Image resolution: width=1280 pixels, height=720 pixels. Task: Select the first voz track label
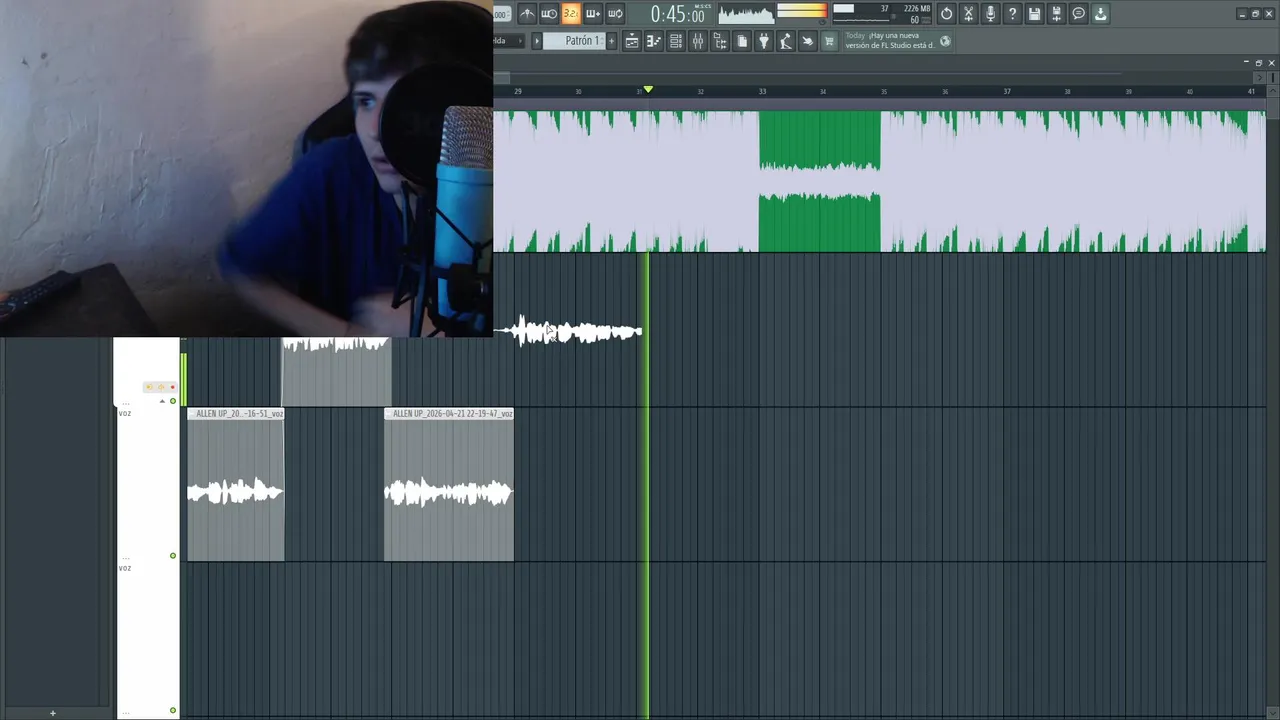pyautogui.click(x=125, y=413)
